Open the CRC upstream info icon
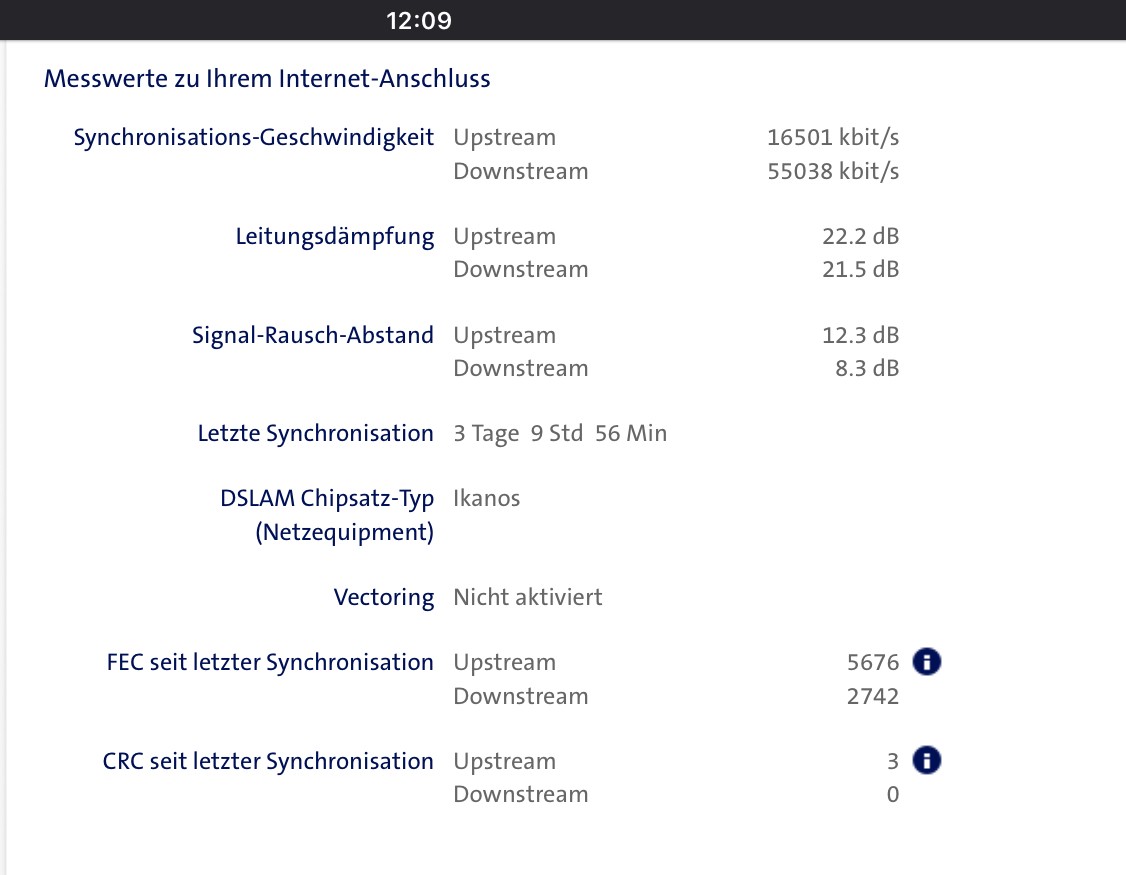This screenshot has height=875, width=1126. 927,761
